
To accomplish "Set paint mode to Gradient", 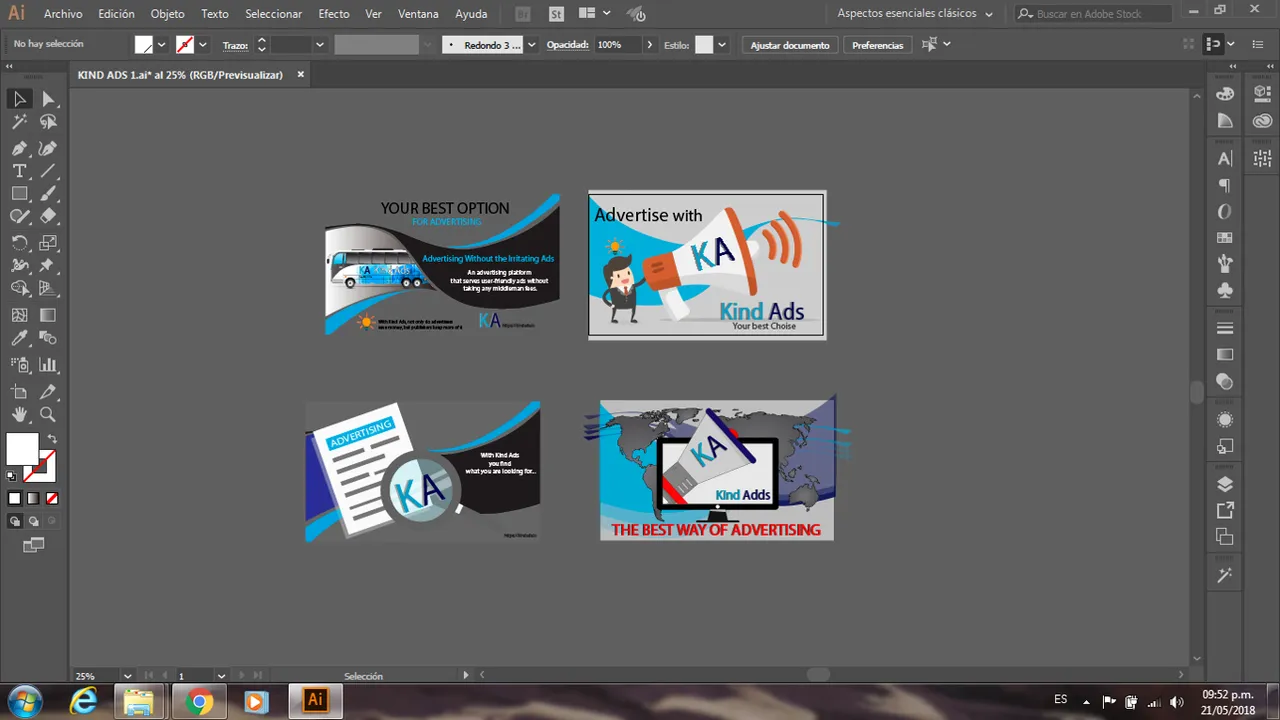I will [33, 498].
